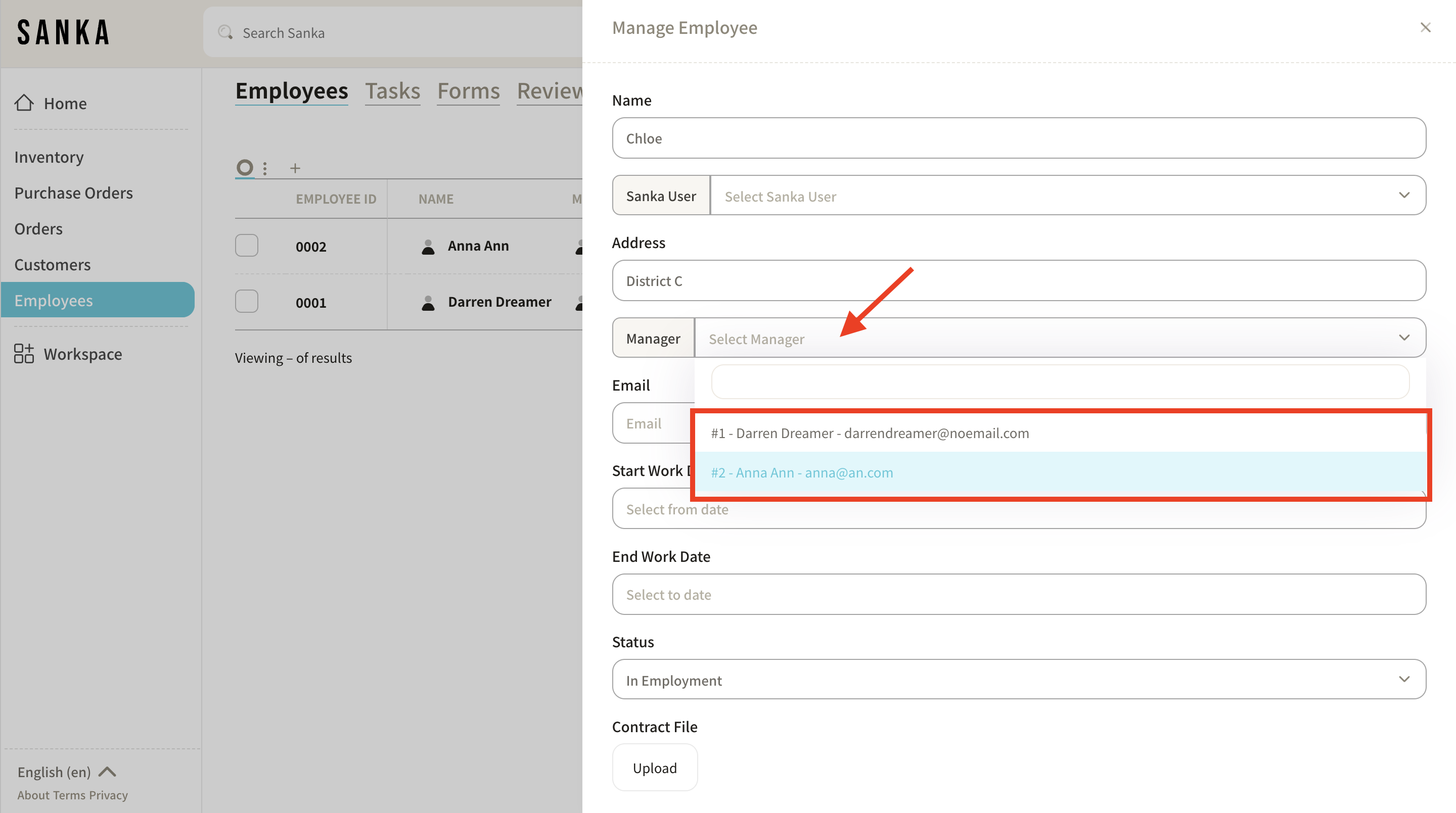Select Employees in the sidebar

click(x=98, y=300)
